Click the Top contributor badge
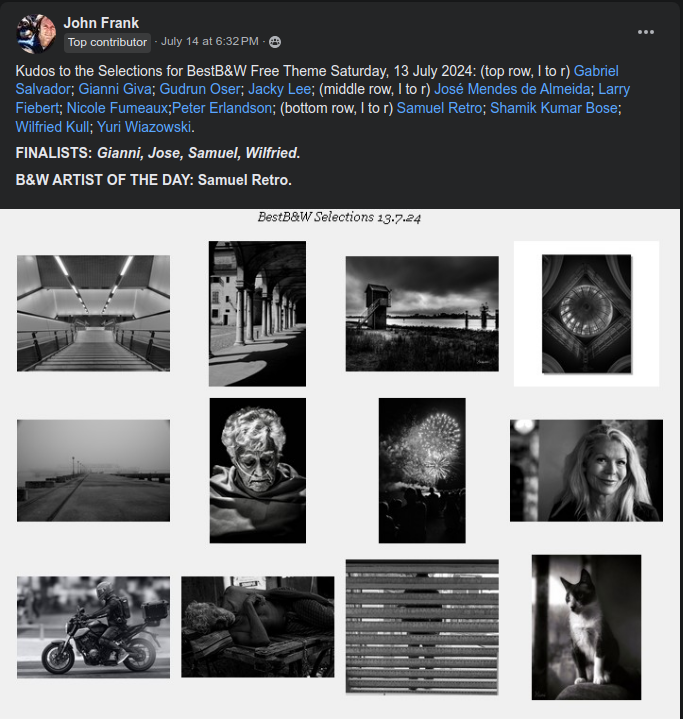This screenshot has height=719, width=683. [x=107, y=42]
